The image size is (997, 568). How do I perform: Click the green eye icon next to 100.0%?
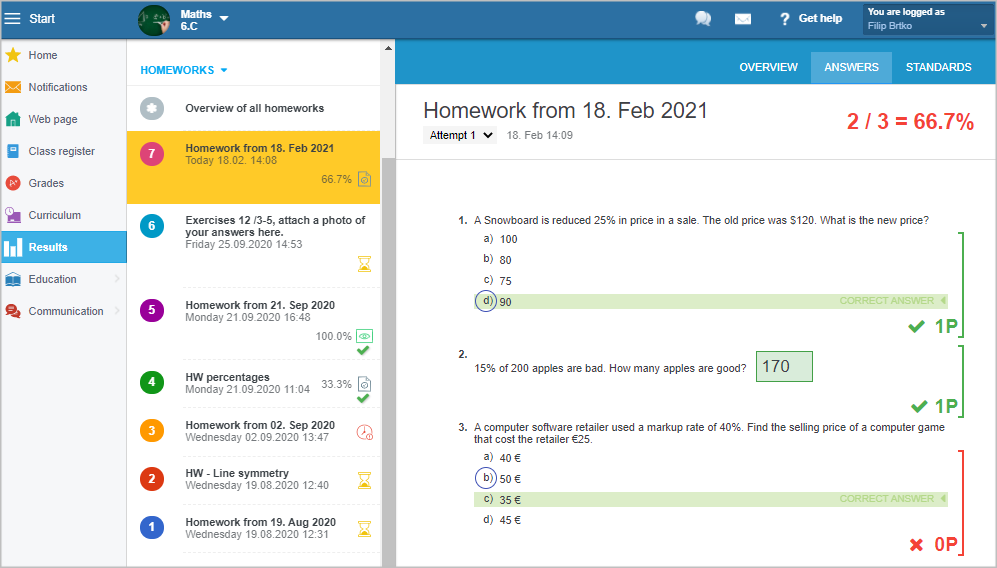pyautogui.click(x=364, y=336)
